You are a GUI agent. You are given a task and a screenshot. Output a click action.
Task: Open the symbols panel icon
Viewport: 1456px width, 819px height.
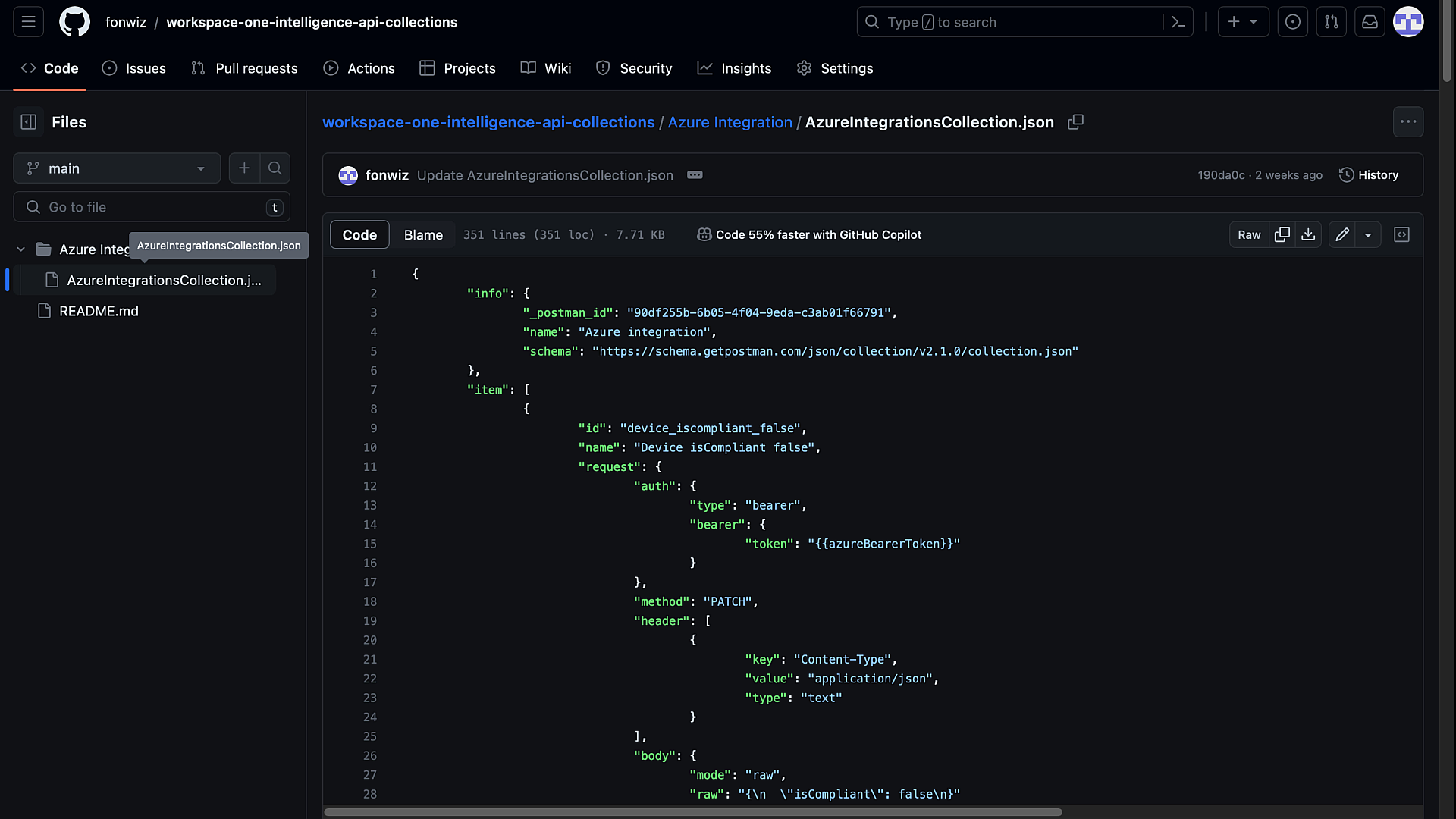pos(1401,235)
